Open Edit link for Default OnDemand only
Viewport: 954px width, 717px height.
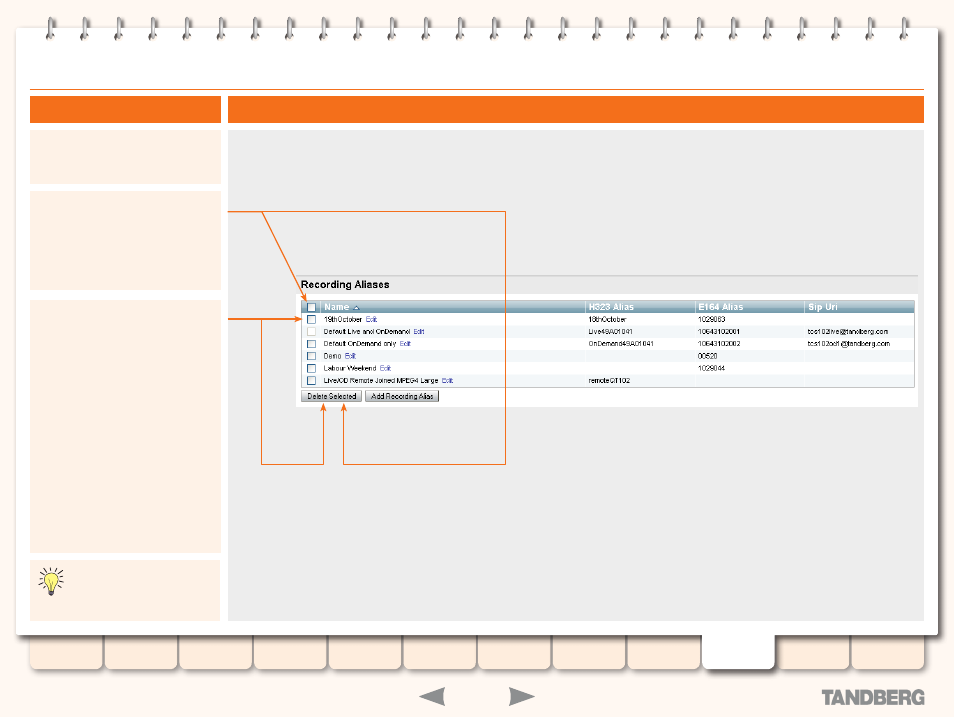(x=405, y=344)
